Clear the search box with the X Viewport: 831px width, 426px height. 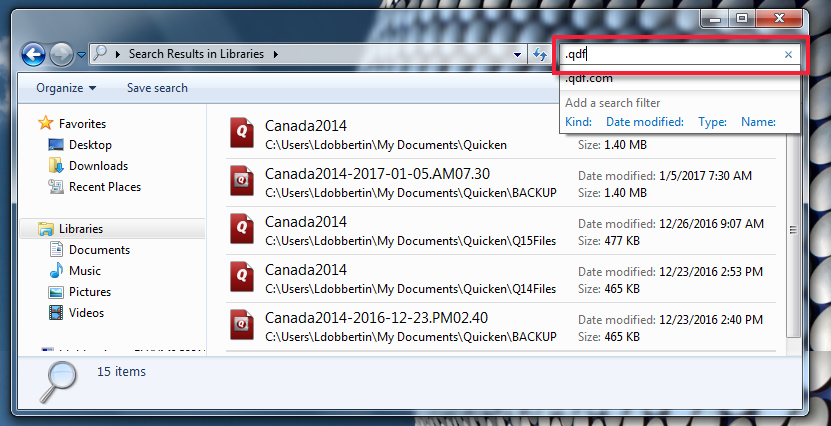pyautogui.click(x=788, y=55)
